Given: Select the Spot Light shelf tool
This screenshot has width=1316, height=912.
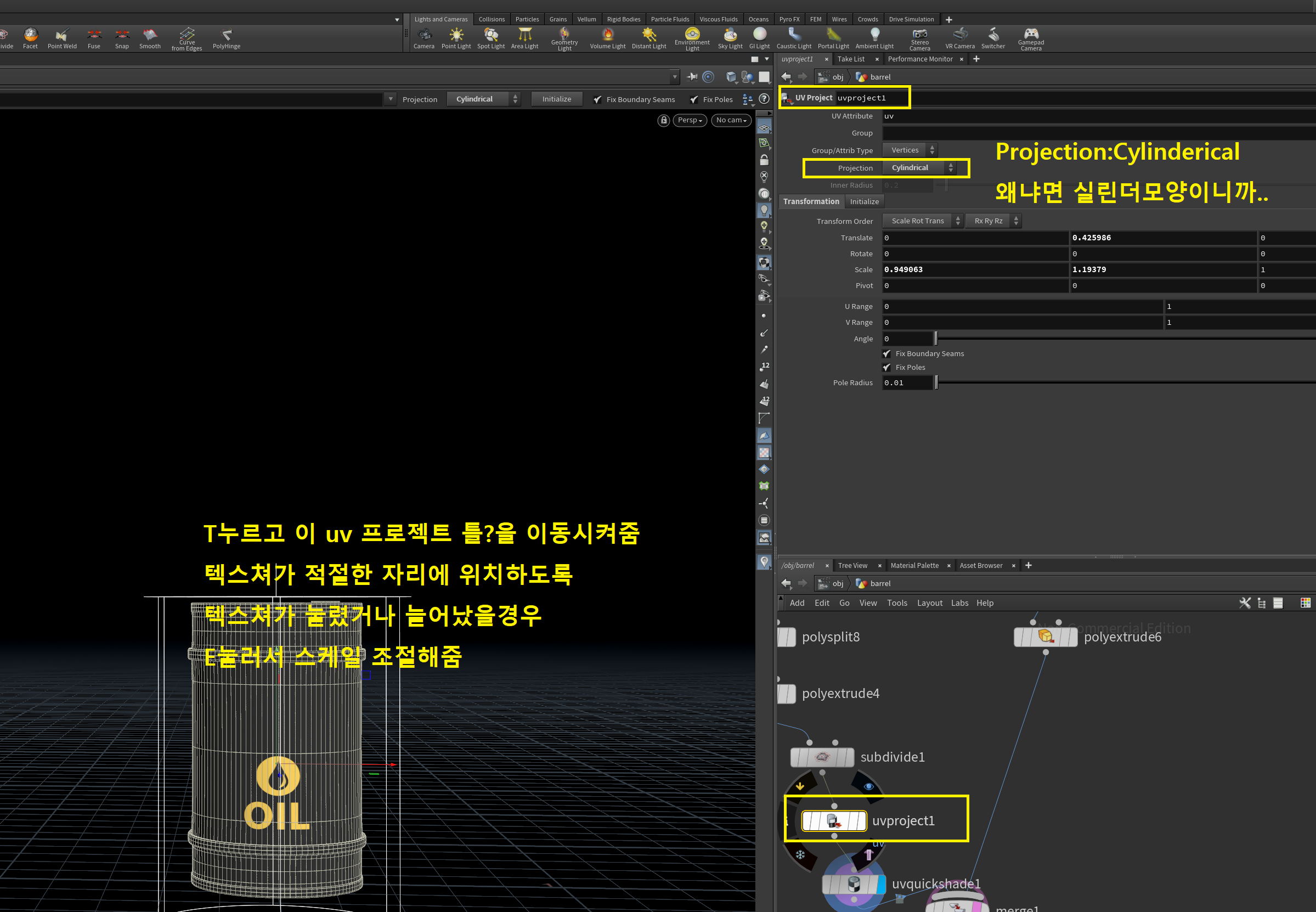Looking at the screenshot, I should [490, 38].
